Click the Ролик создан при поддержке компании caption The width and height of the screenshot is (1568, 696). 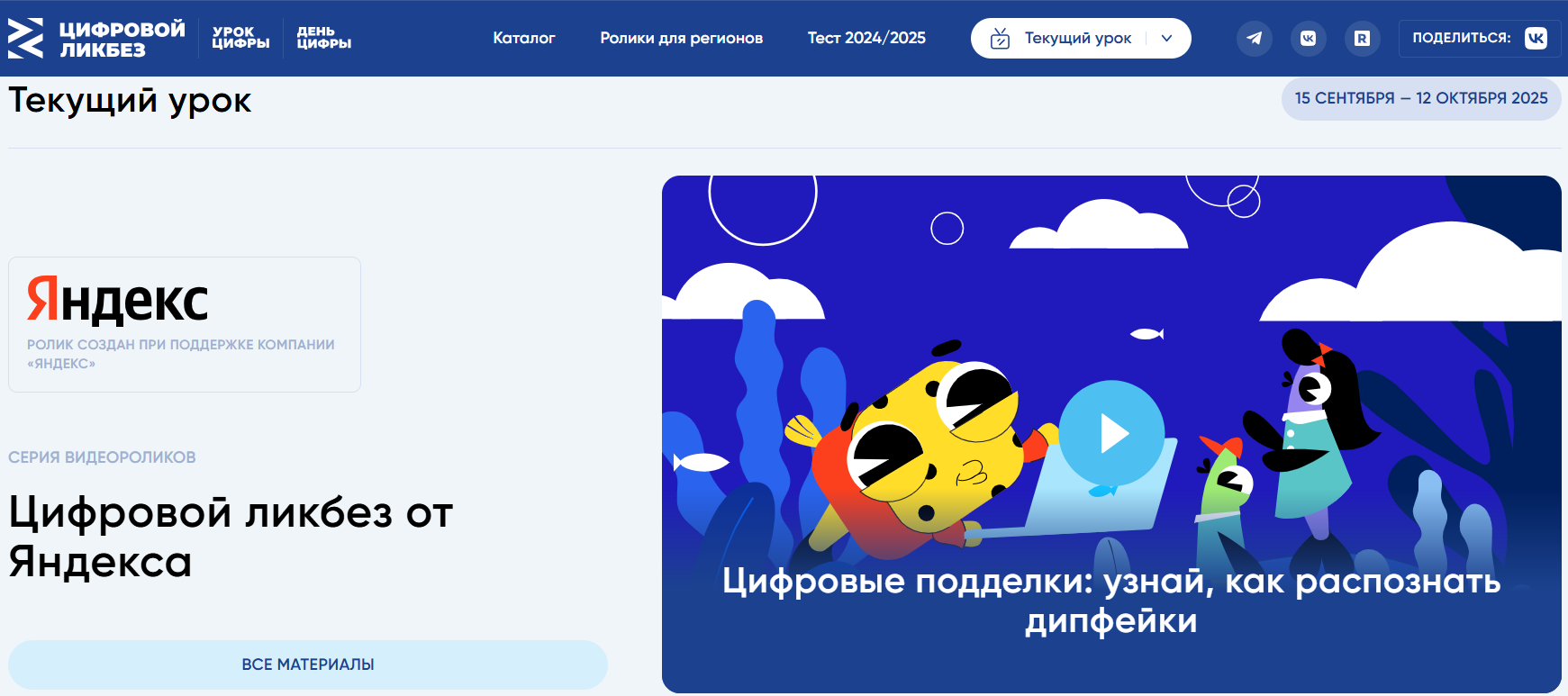point(180,354)
